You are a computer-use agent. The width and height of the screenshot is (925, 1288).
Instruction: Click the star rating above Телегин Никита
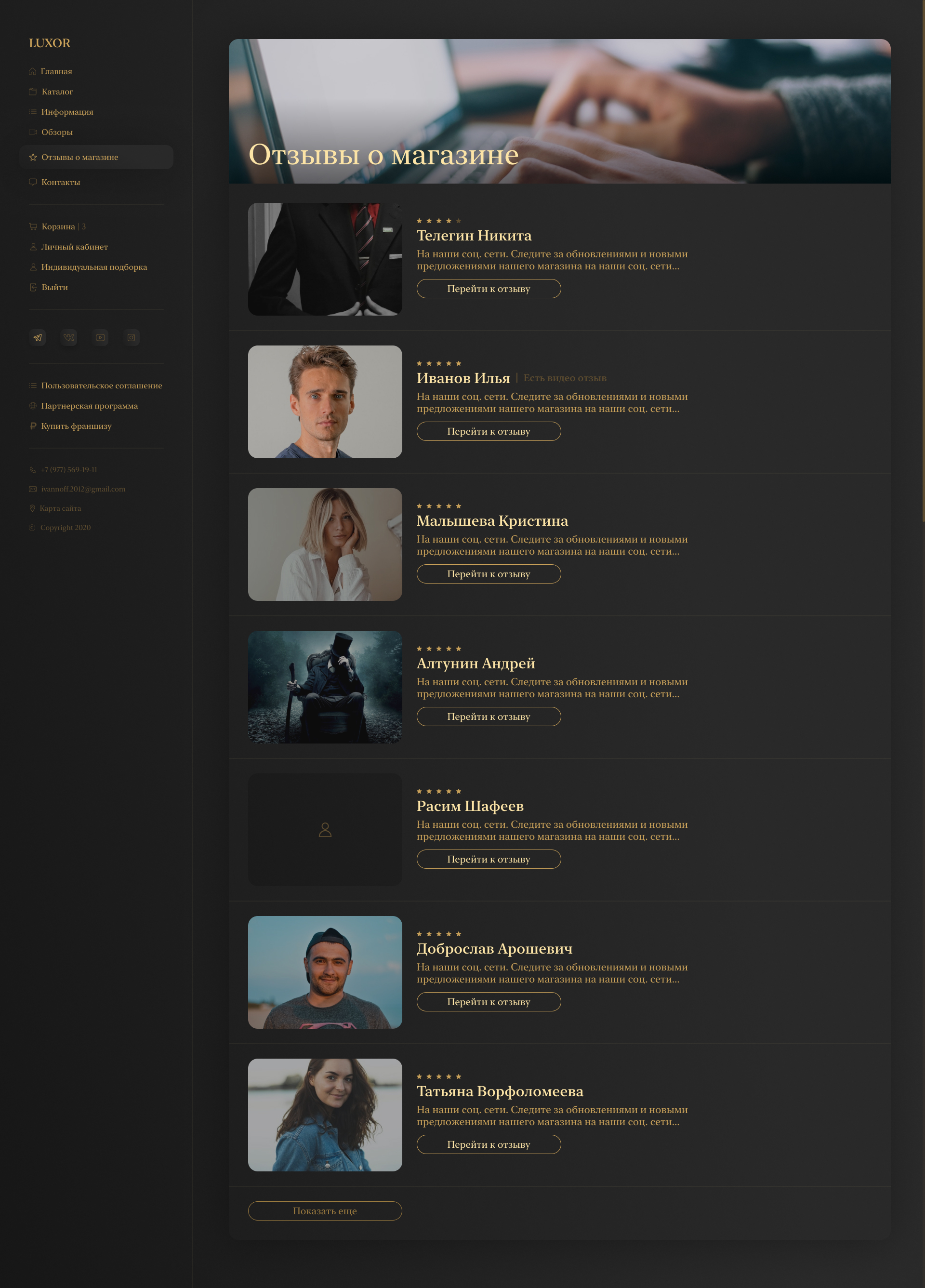click(x=439, y=221)
